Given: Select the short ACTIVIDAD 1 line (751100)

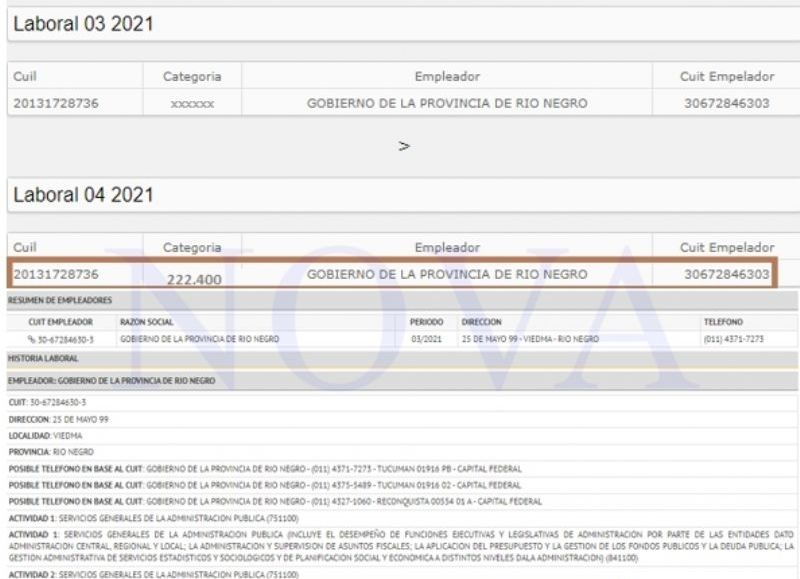Looking at the screenshot, I should point(154,518).
